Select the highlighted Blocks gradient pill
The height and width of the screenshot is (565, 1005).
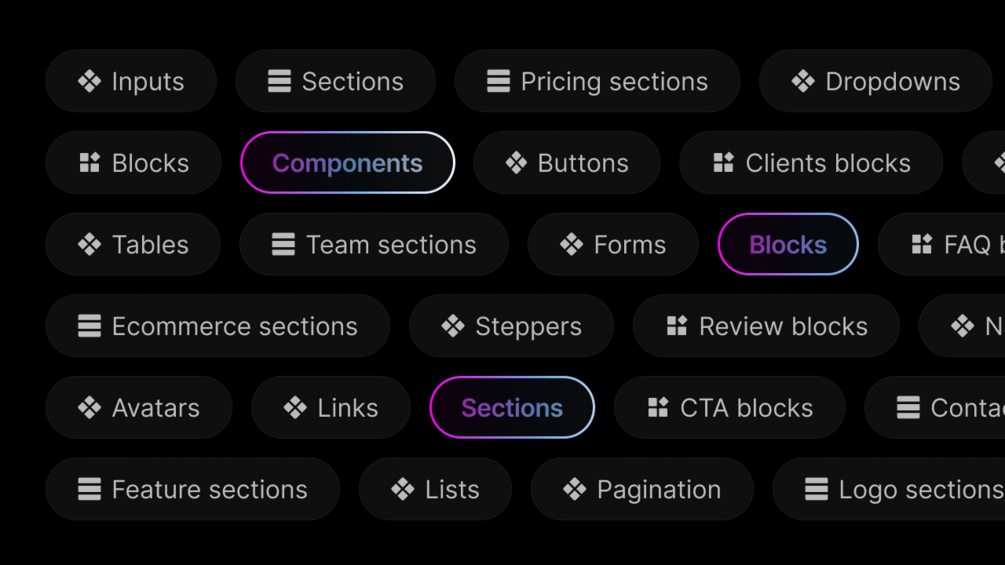pyautogui.click(x=788, y=244)
